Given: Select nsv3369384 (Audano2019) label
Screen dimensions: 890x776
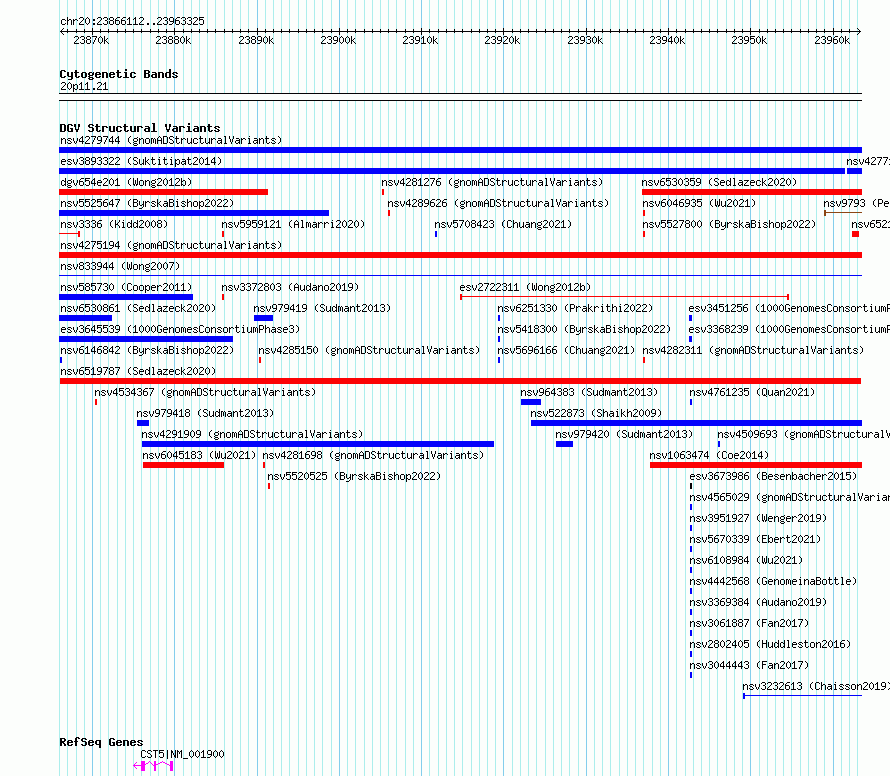Looking at the screenshot, I should coord(758,602).
